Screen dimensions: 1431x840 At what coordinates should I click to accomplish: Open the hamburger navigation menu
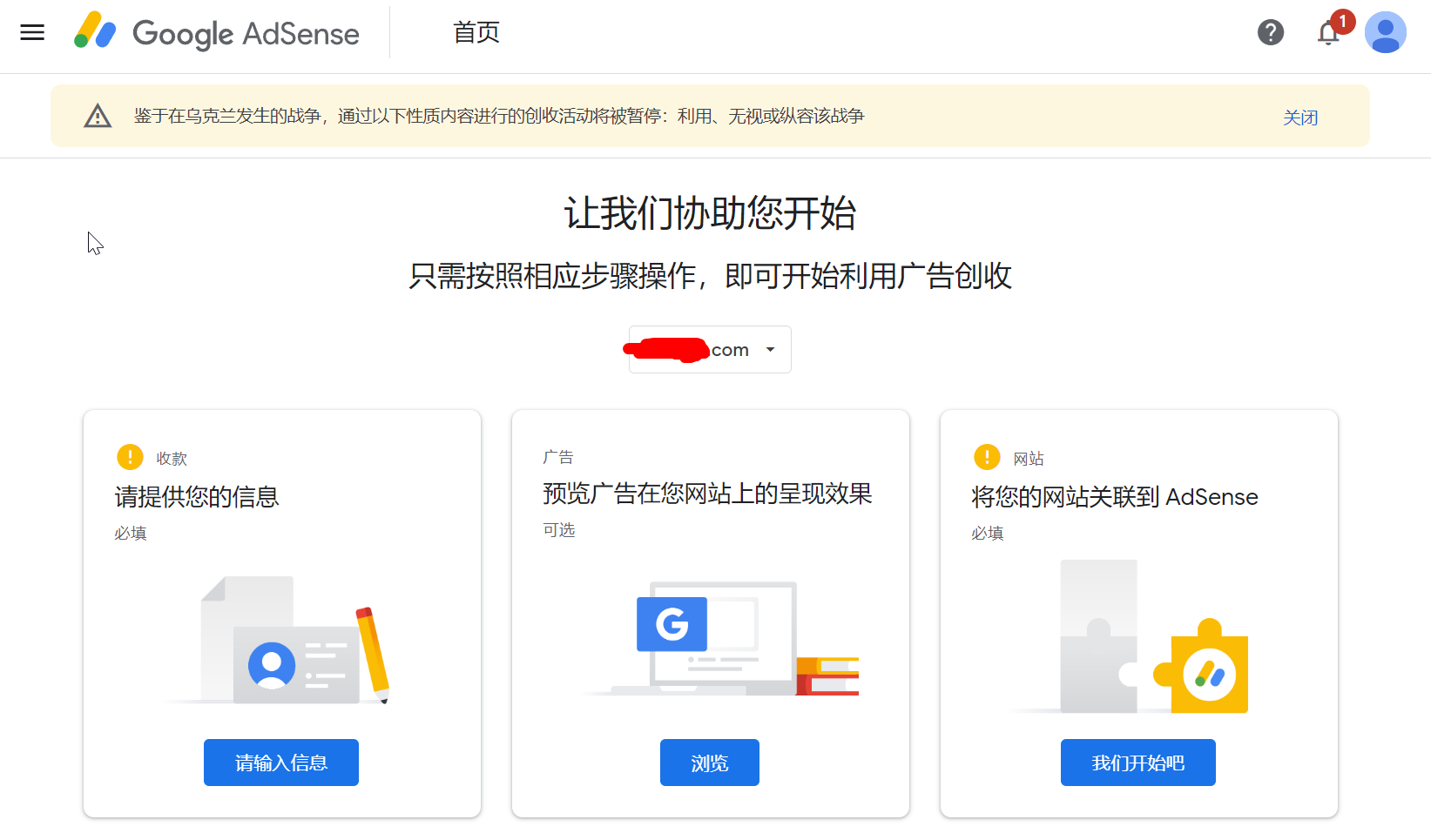point(32,33)
